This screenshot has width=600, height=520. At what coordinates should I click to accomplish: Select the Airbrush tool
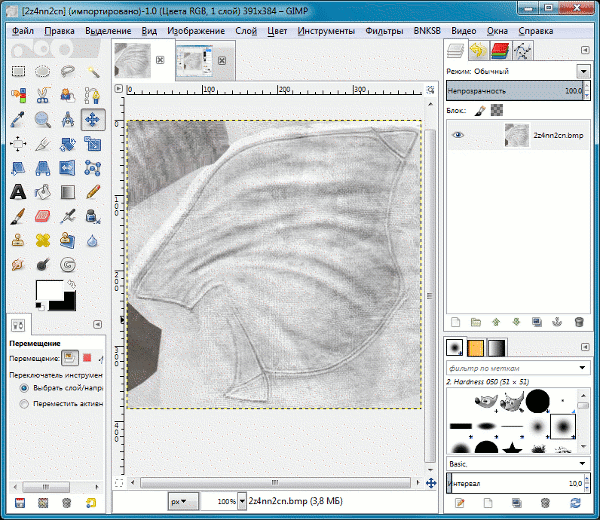point(68,217)
